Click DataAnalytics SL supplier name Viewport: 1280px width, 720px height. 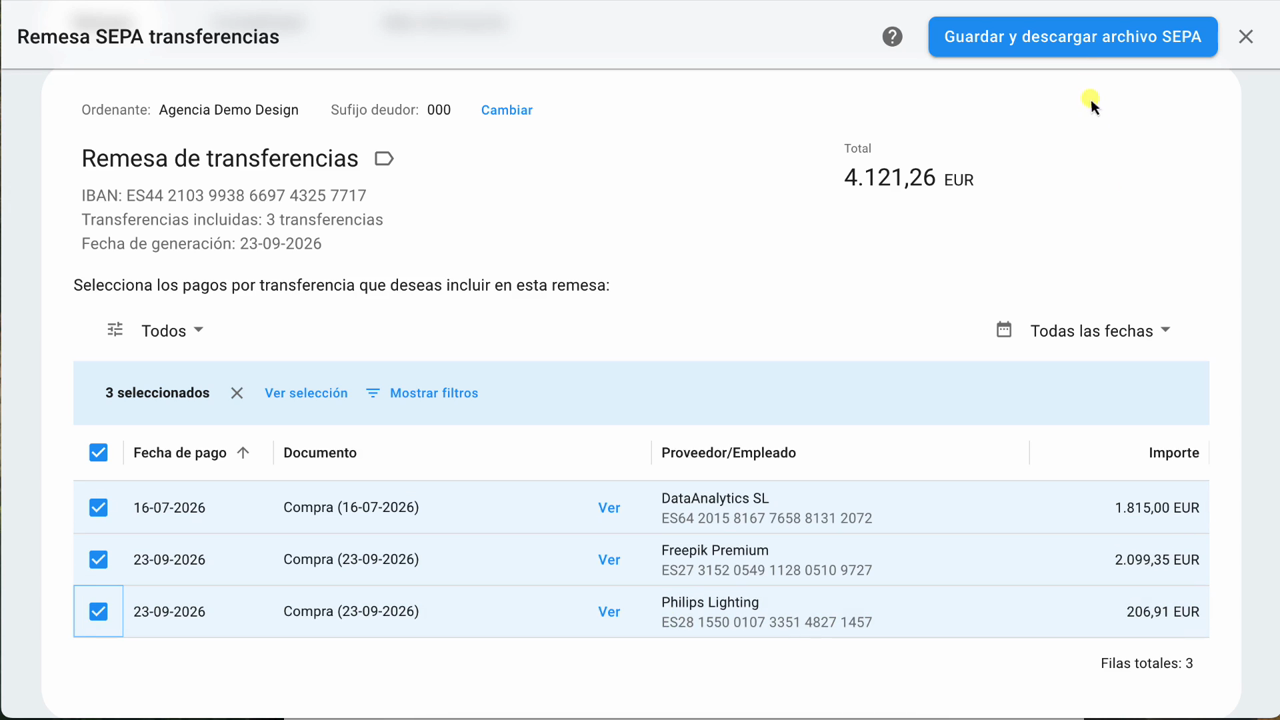pos(715,498)
